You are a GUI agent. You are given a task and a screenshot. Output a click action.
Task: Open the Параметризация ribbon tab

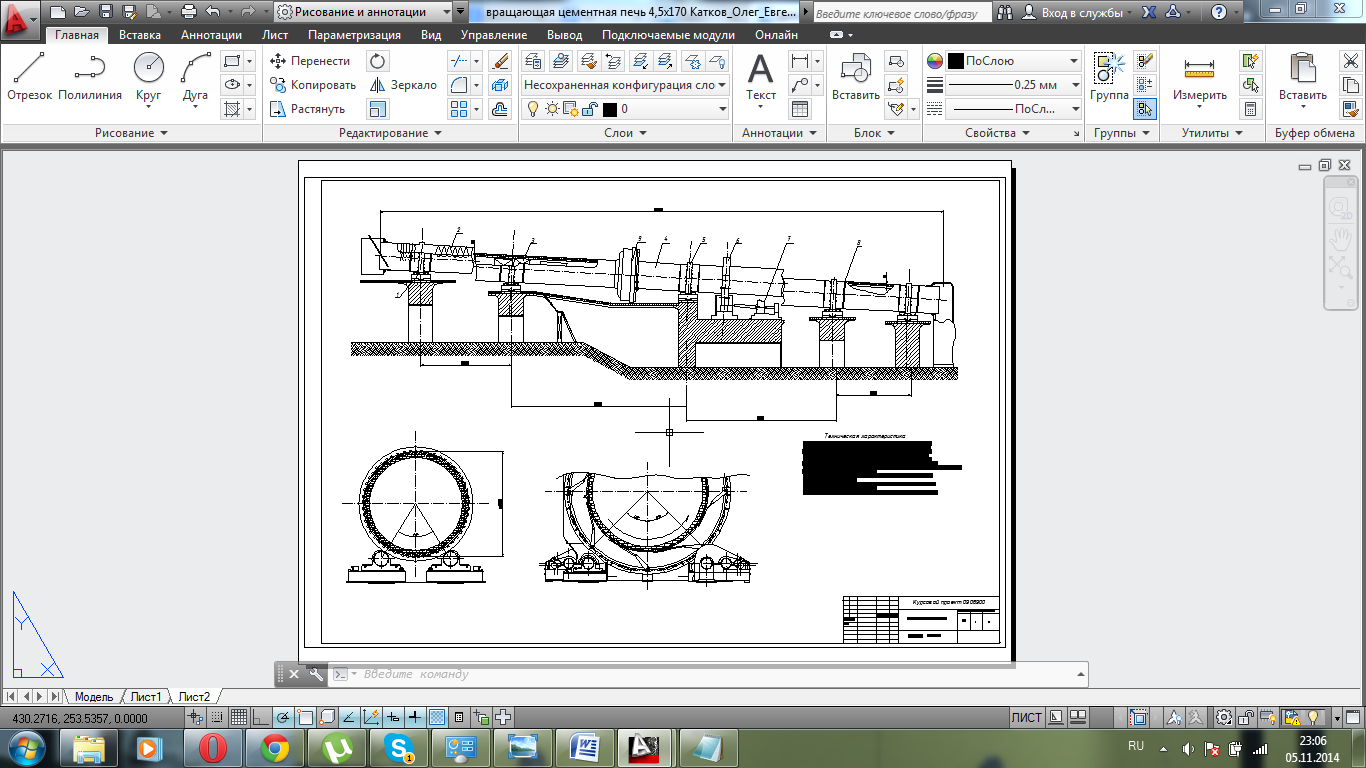coord(354,35)
